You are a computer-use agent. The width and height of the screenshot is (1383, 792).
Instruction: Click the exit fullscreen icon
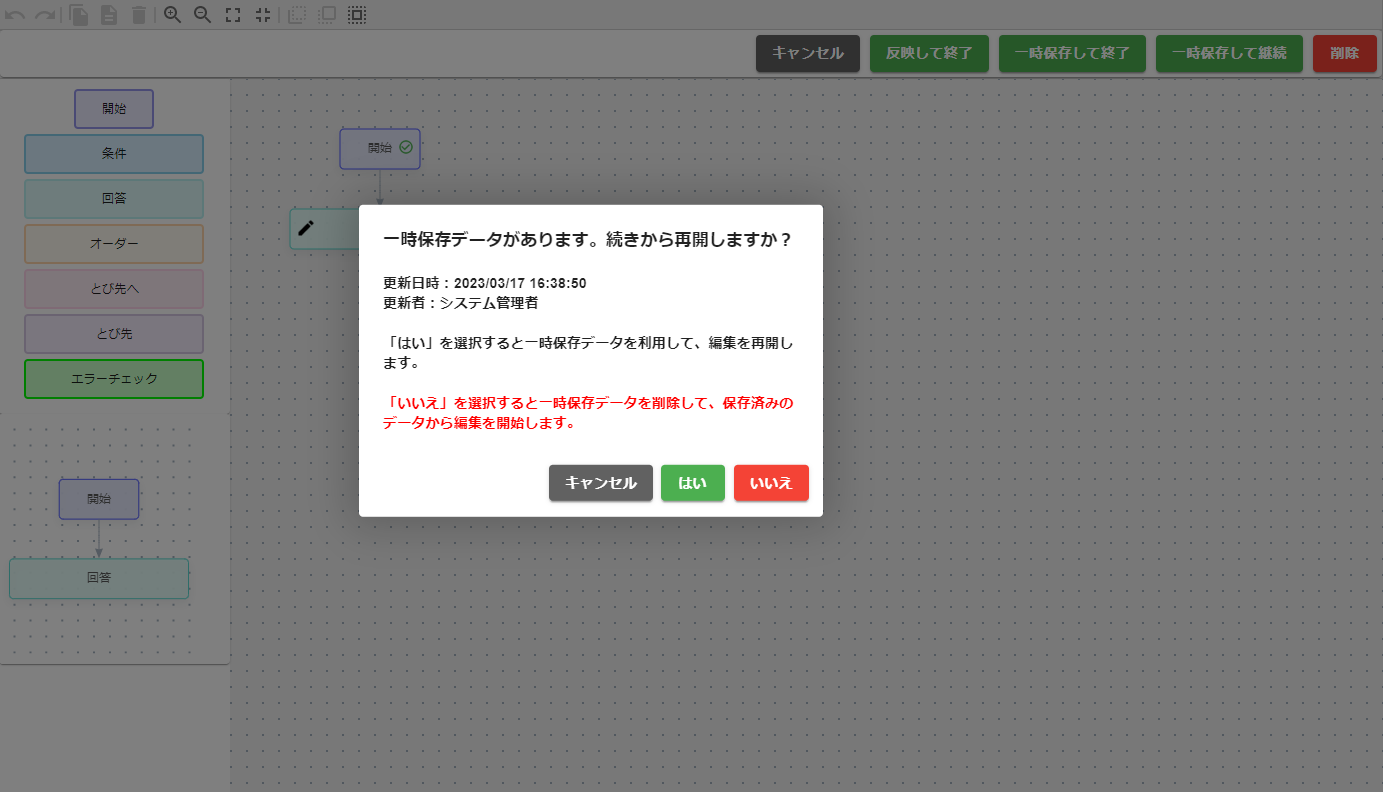click(x=263, y=15)
